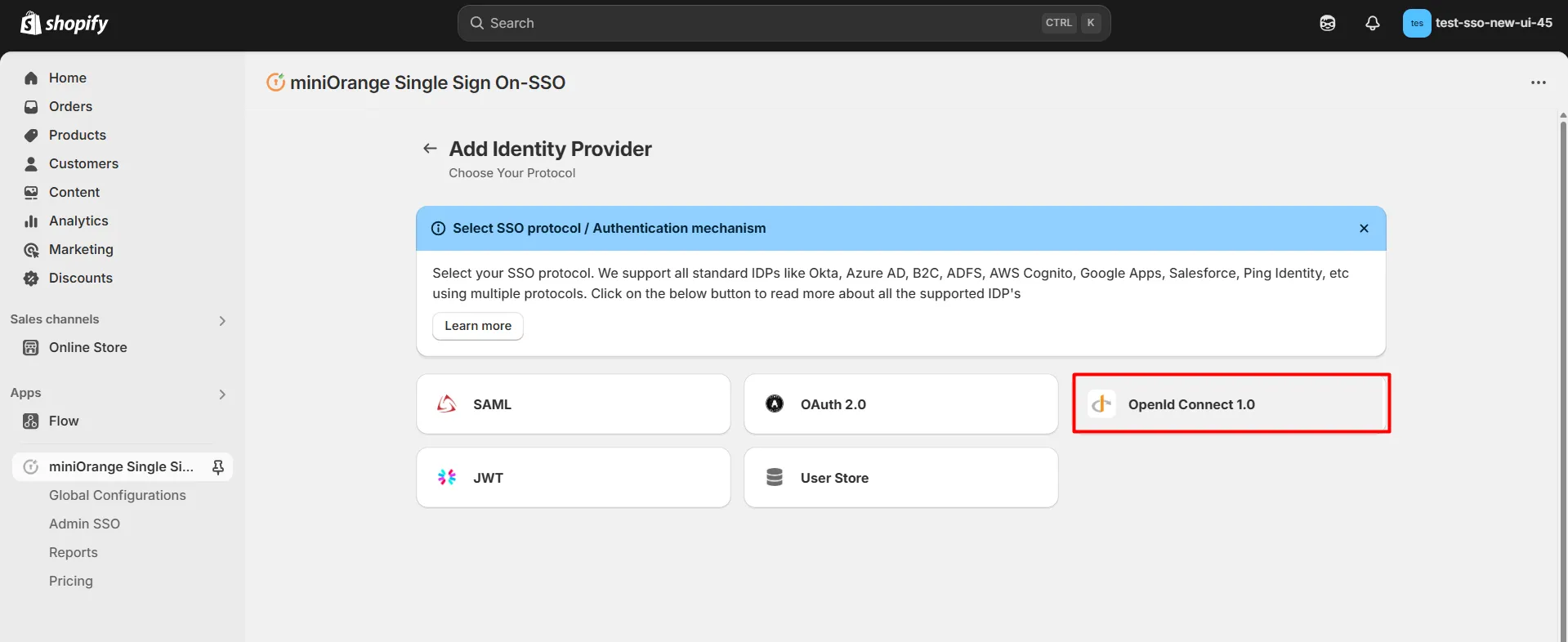Image resolution: width=1568 pixels, height=642 pixels.
Task: Click the Home house icon
Action: click(x=31, y=78)
